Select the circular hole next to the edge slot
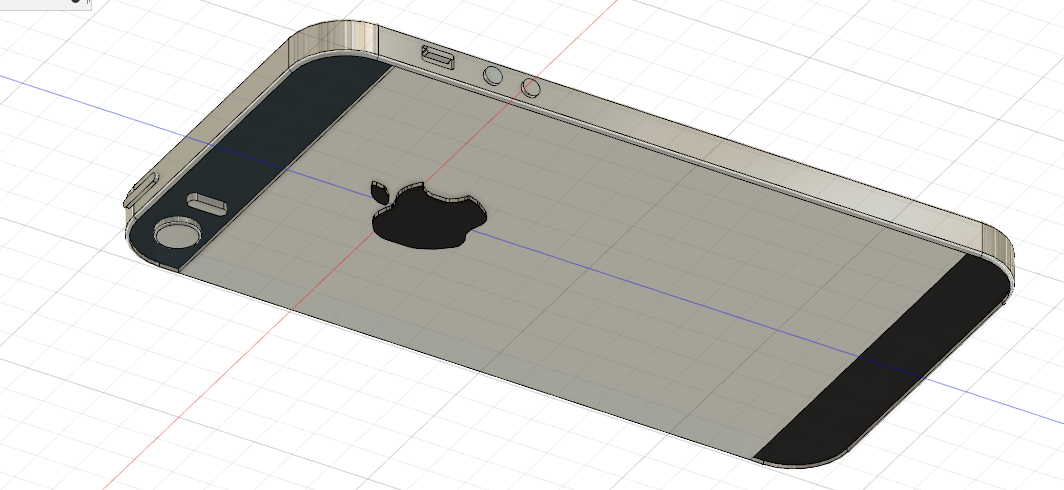Image resolution: width=1064 pixels, height=490 pixels. click(493, 75)
